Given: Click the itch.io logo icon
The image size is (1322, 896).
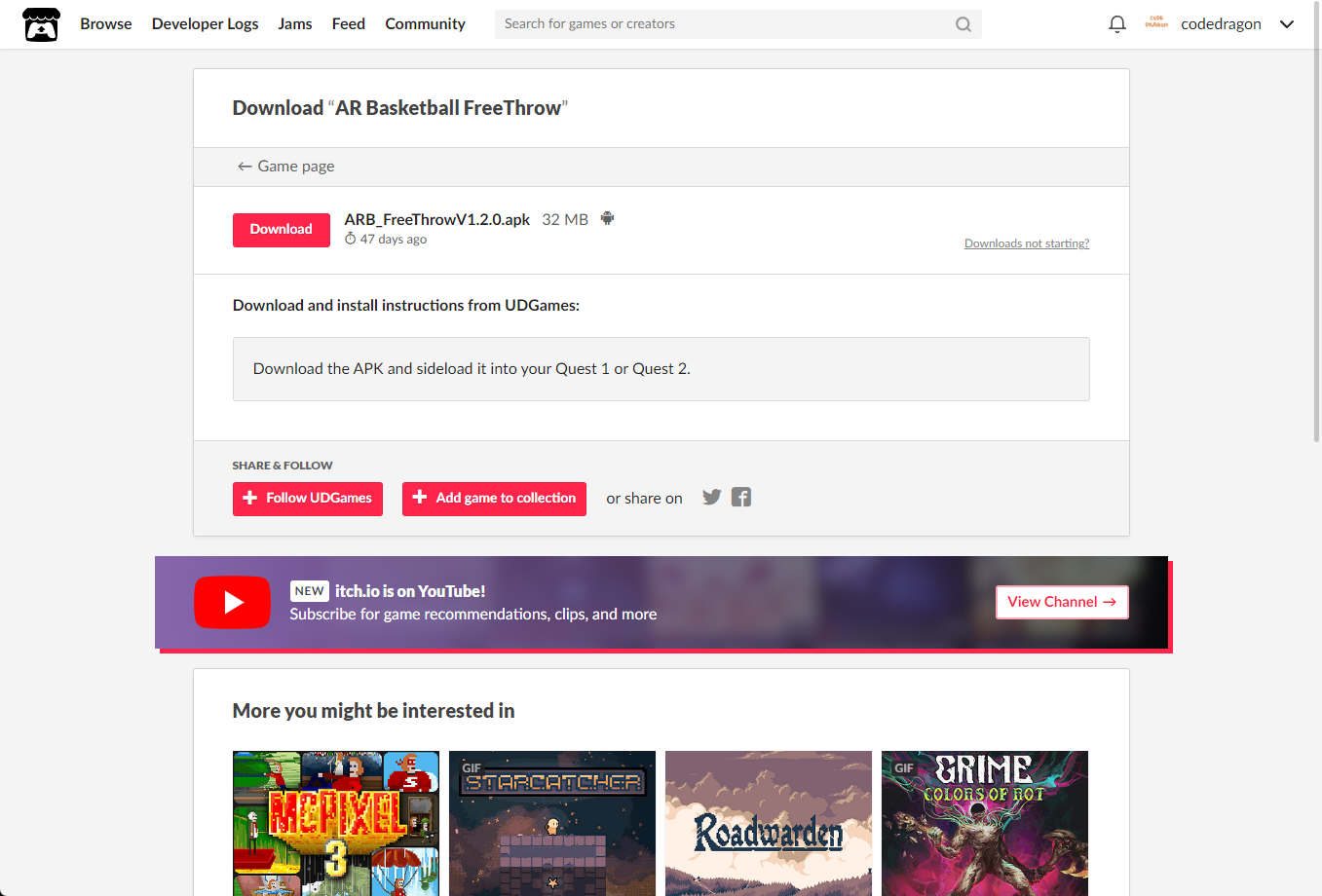Looking at the screenshot, I should coord(41,24).
